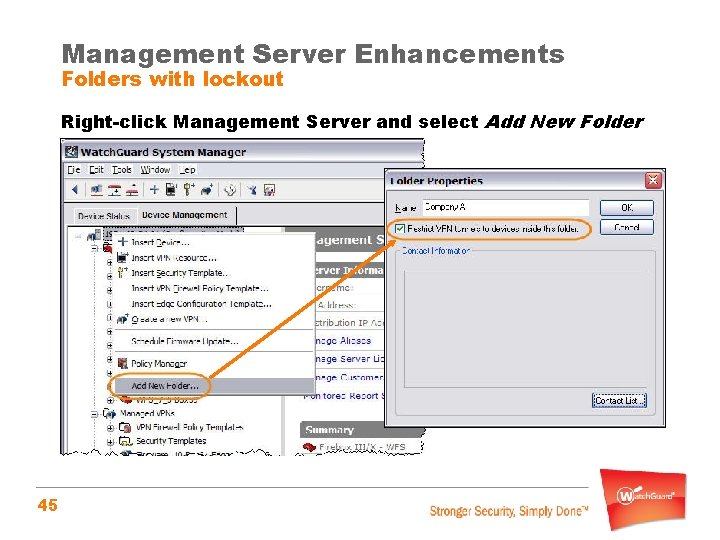Screen dimensions: 720x540
Task: Click the connect to device toolbar icon
Action: pos(96,190)
